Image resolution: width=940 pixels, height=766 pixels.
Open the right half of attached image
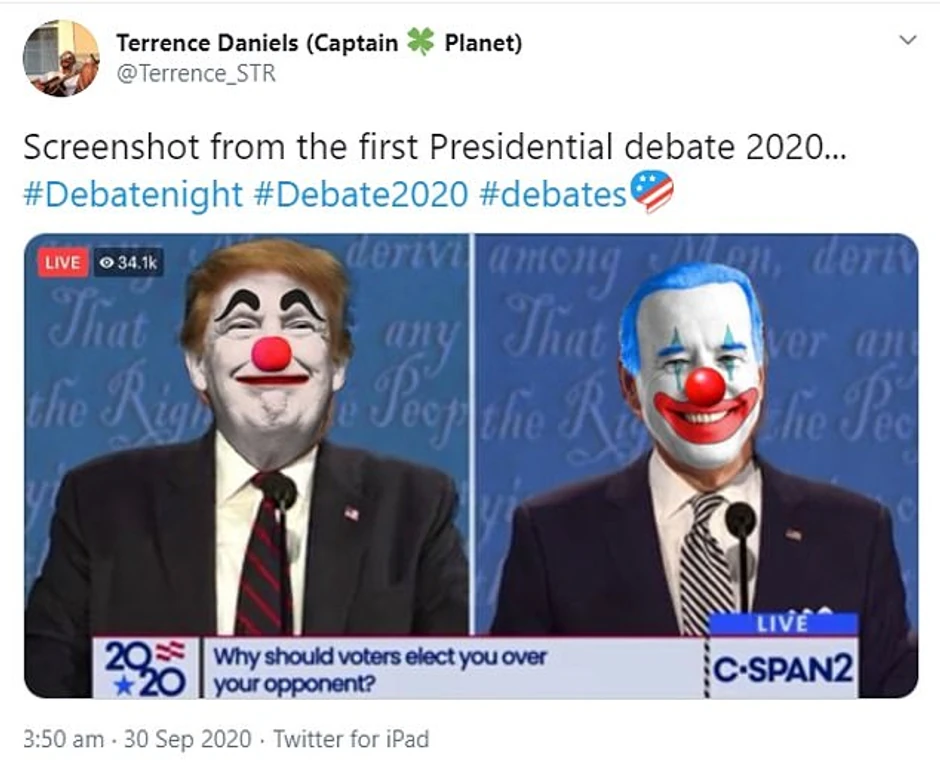[696, 465]
